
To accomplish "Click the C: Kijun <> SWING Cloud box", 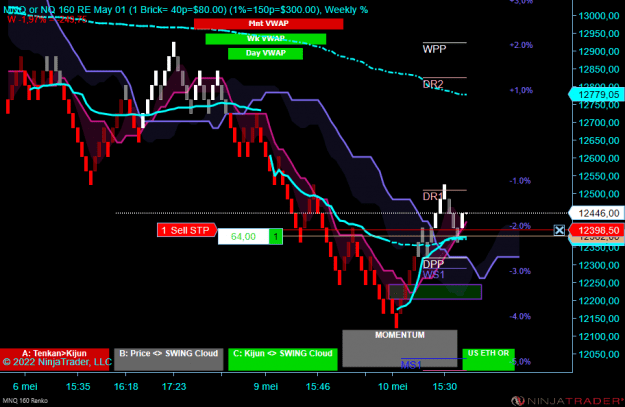I will (x=283, y=359).
